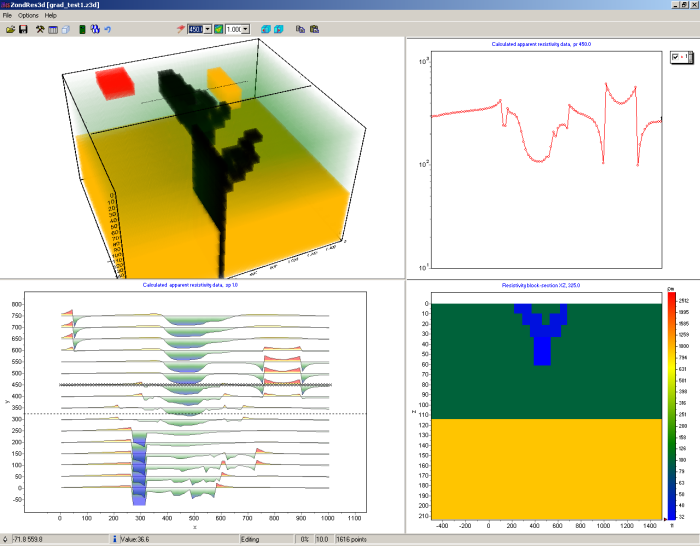
Task: Open the data table icon in the toolbar
Action: tap(54, 30)
